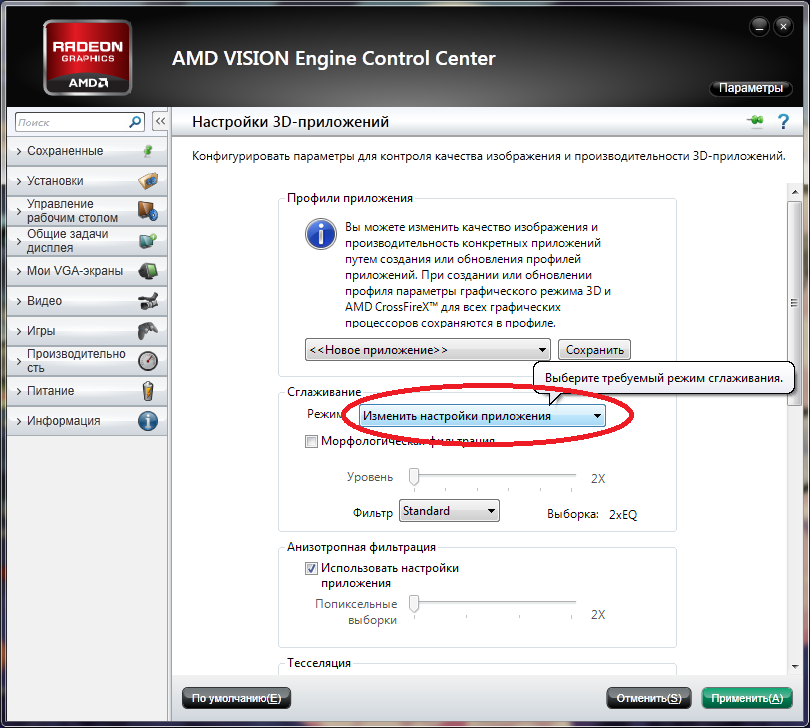This screenshot has height=728, width=810.
Task: Click the Информация blue info icon
Action: [x=148, y=421]
